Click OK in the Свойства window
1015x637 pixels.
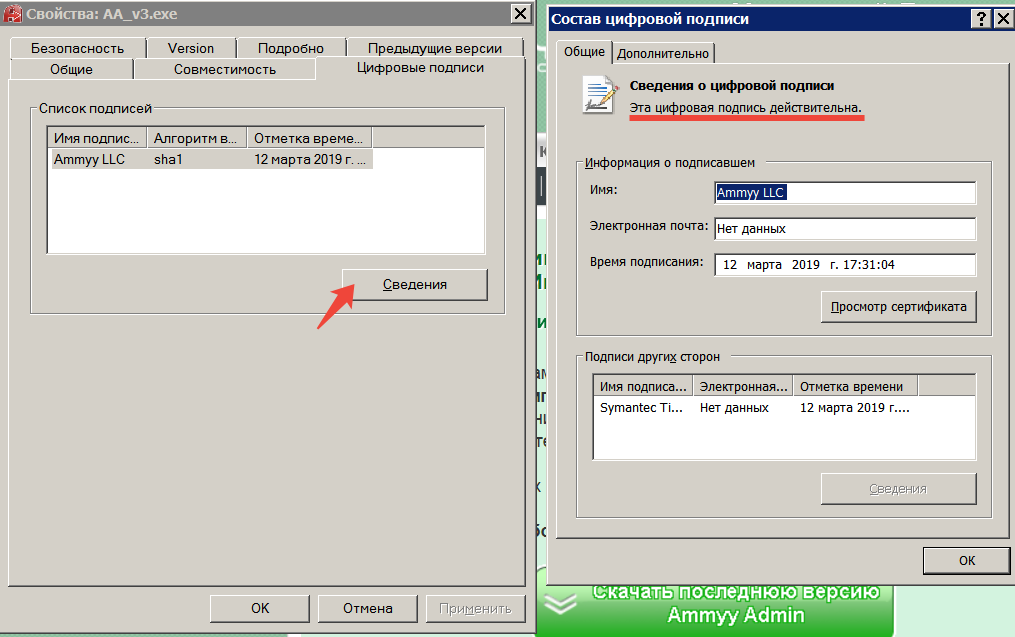coord(260,609)
